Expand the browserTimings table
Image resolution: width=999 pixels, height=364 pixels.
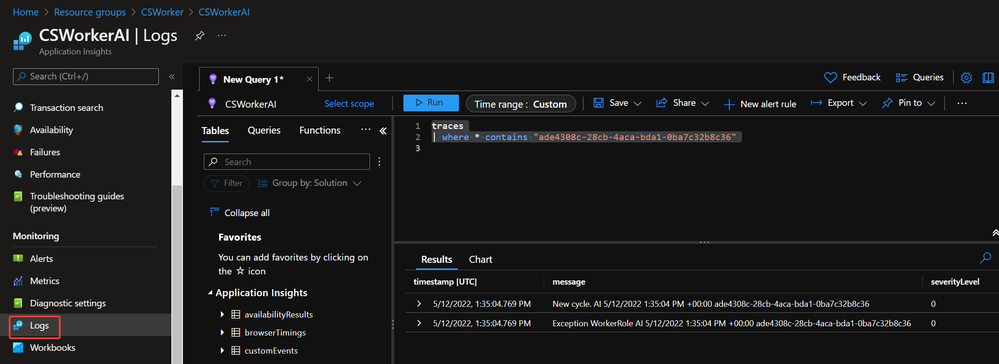point(222,333)
